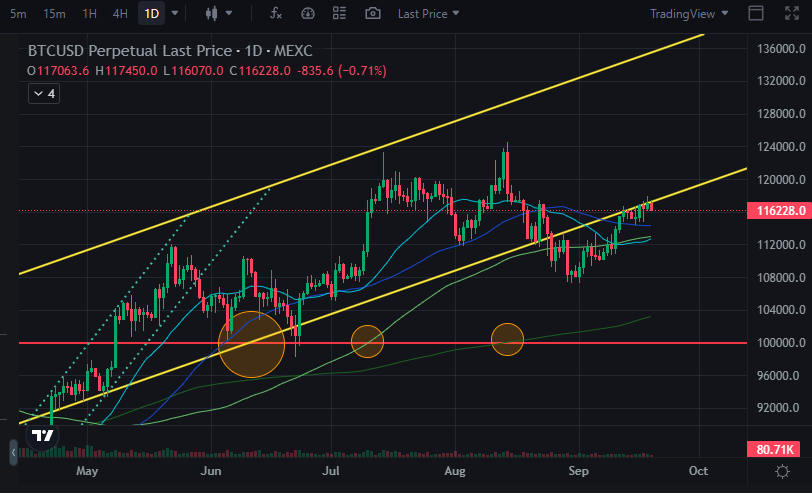
Task: Click the high price value H117450.0
Action: pos(126,71)
